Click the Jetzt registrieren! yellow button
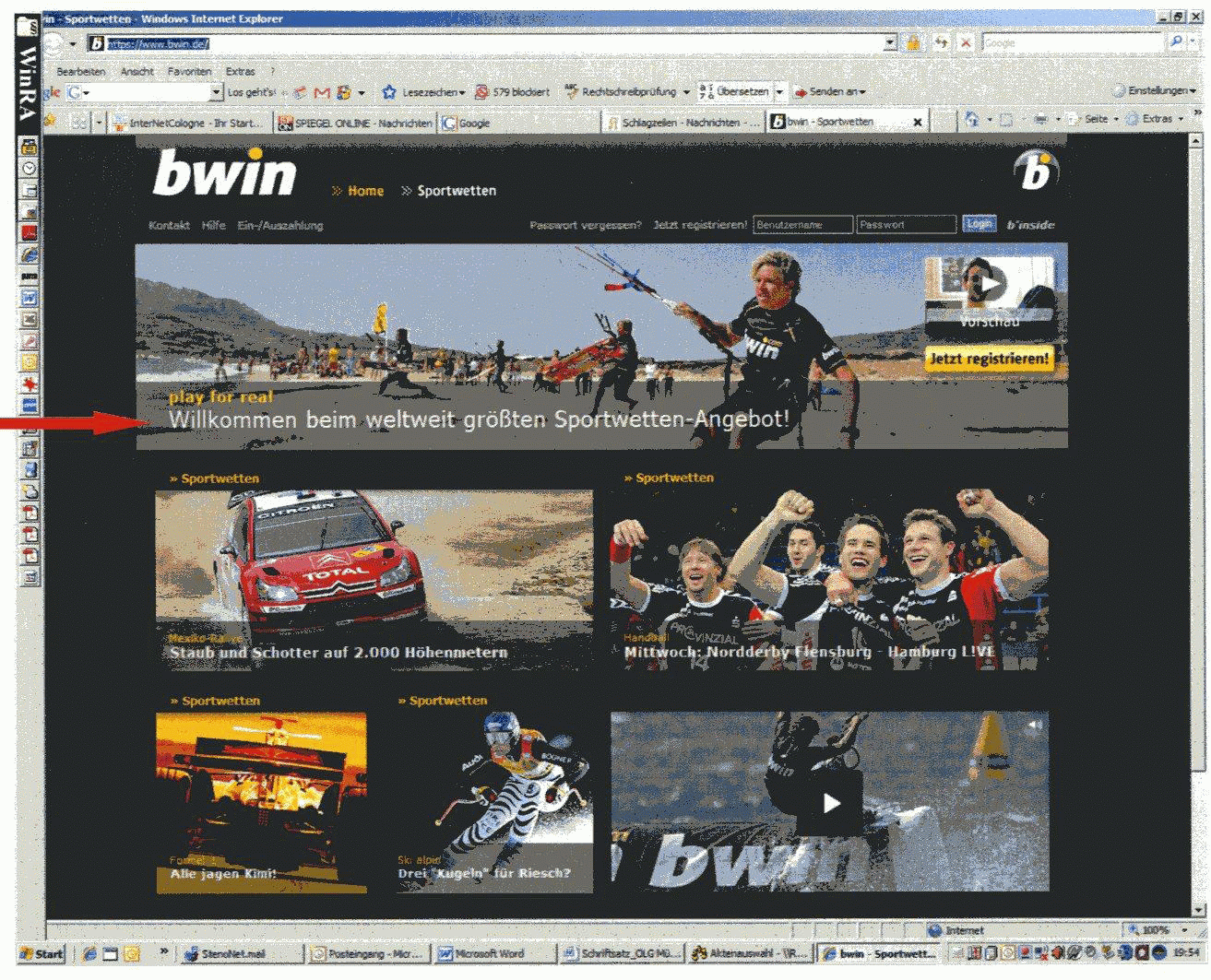Viewport: 1211px width, 980px height. point(989,359)
